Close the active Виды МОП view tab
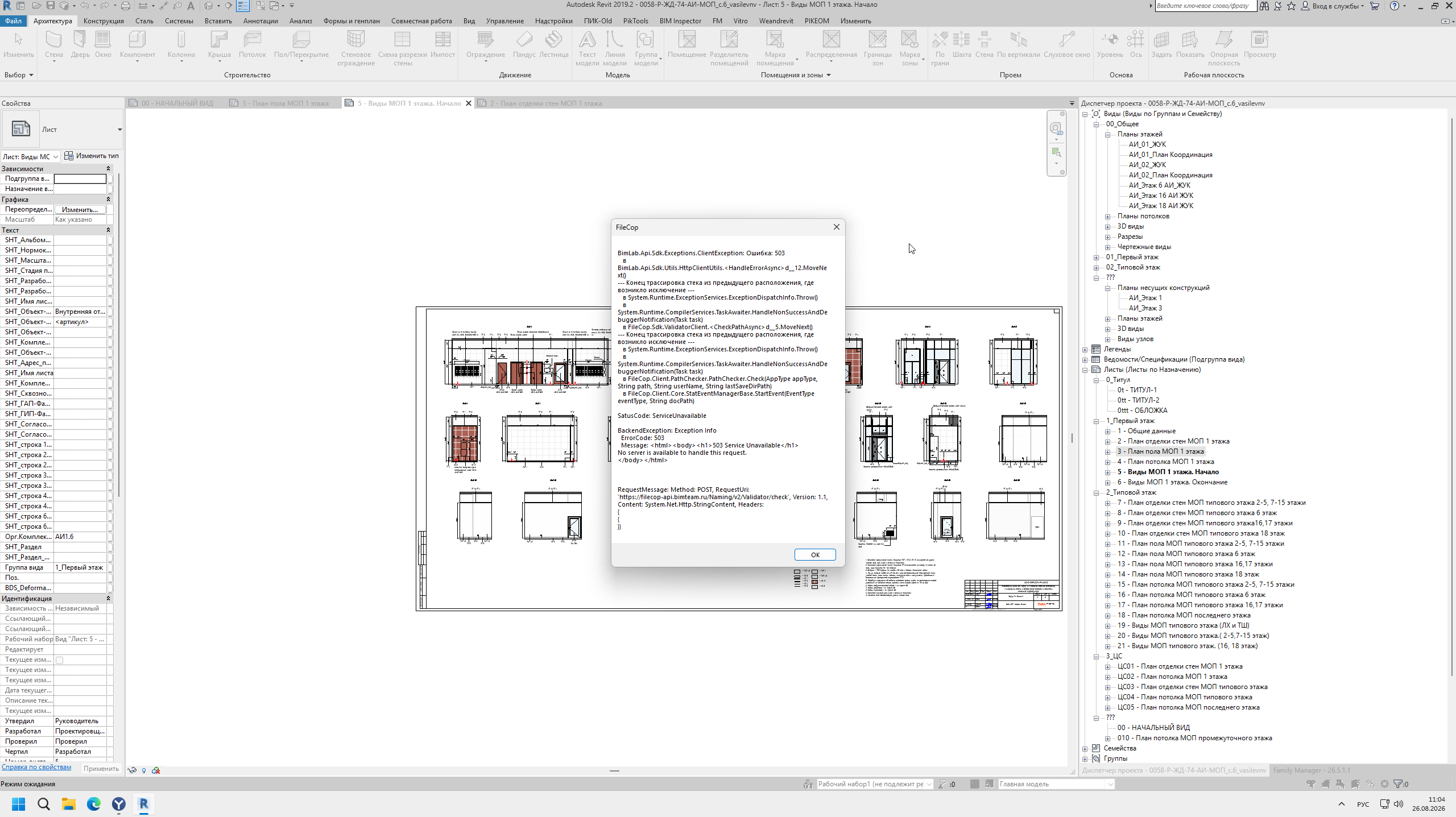The image size is (1456, 817). pyautogui.click(x=469, y=103)
